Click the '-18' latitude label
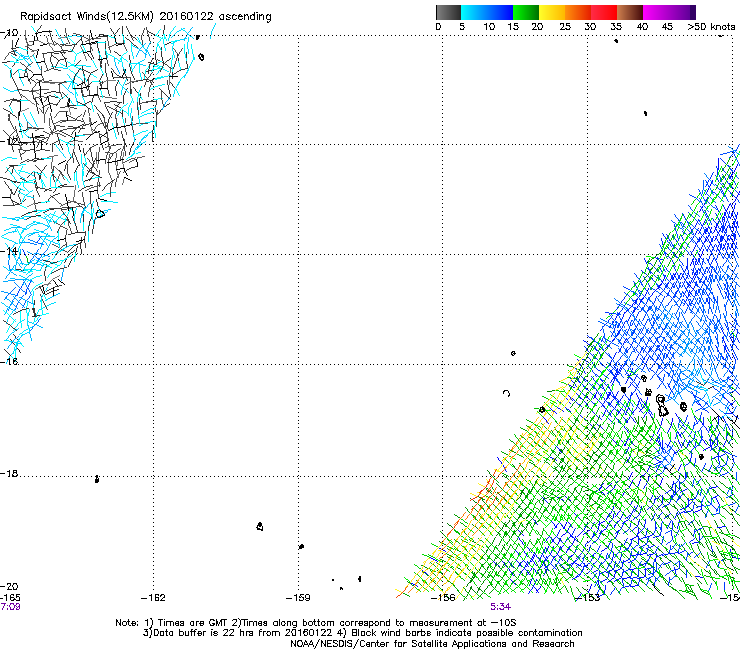The image size is (740, 650). [9, 473]
